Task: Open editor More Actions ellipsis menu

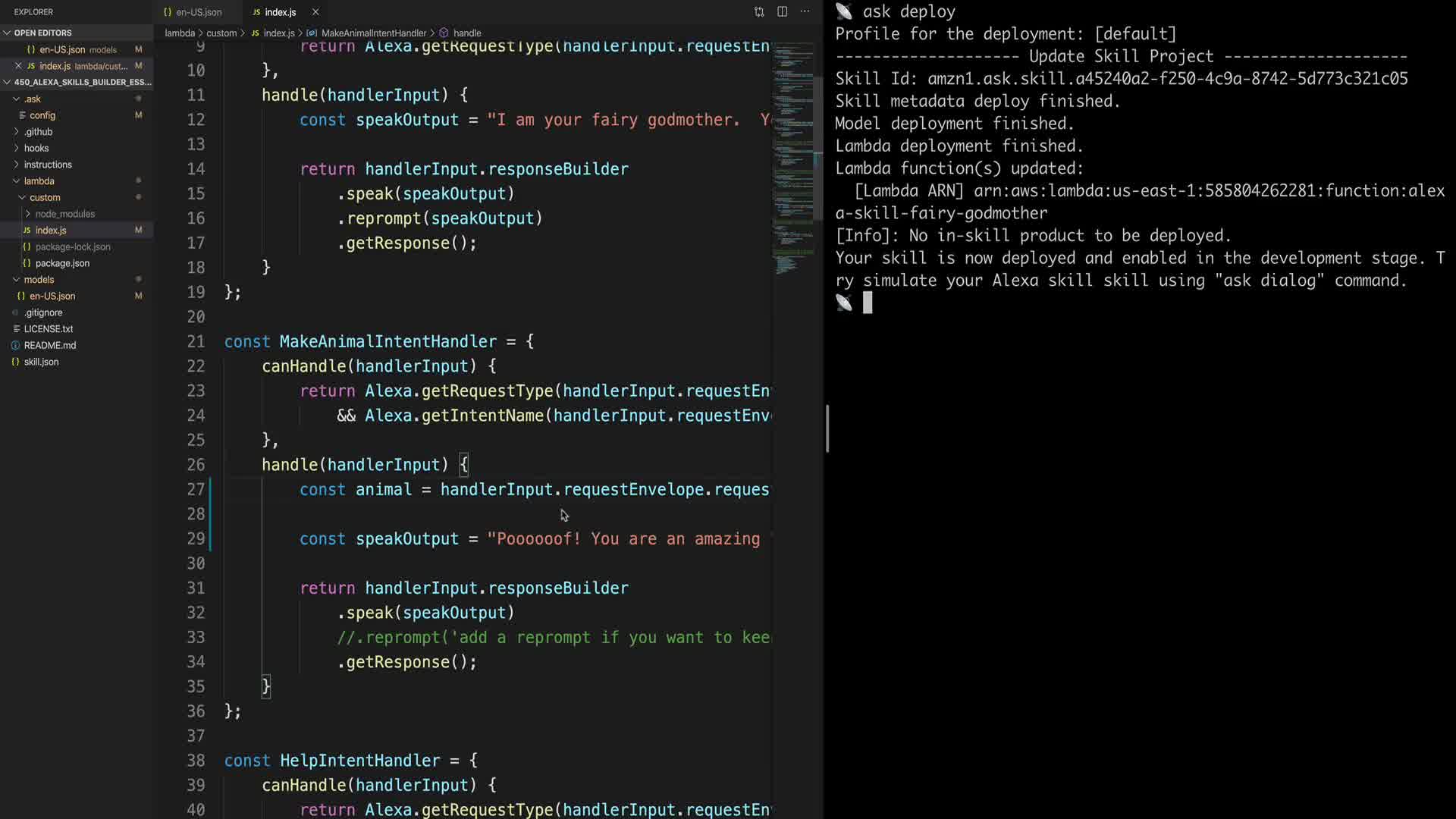Action: click(x=805, y=11)
